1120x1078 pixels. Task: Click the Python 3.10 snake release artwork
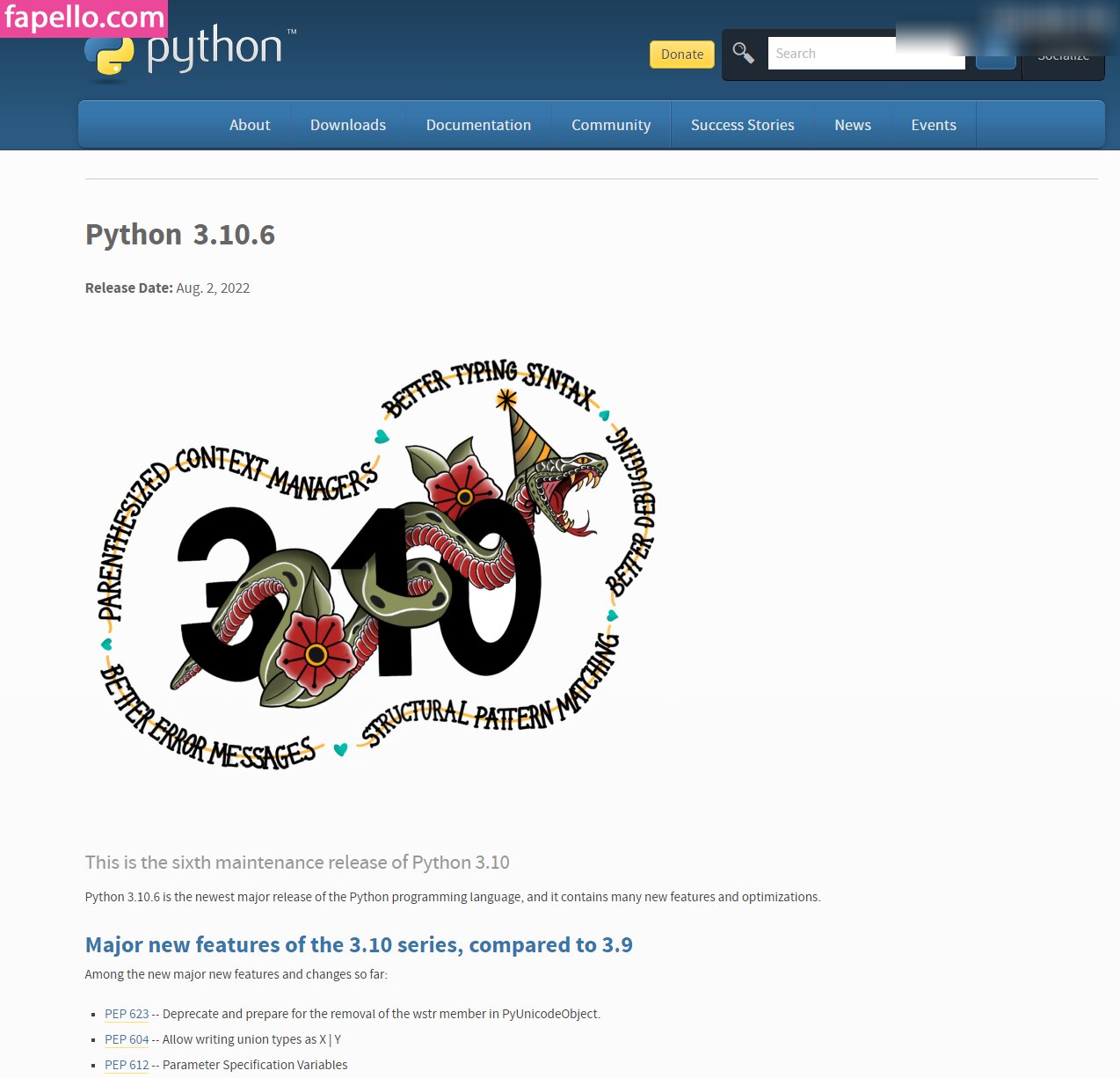pyautogui.click(x=376, y=564)
